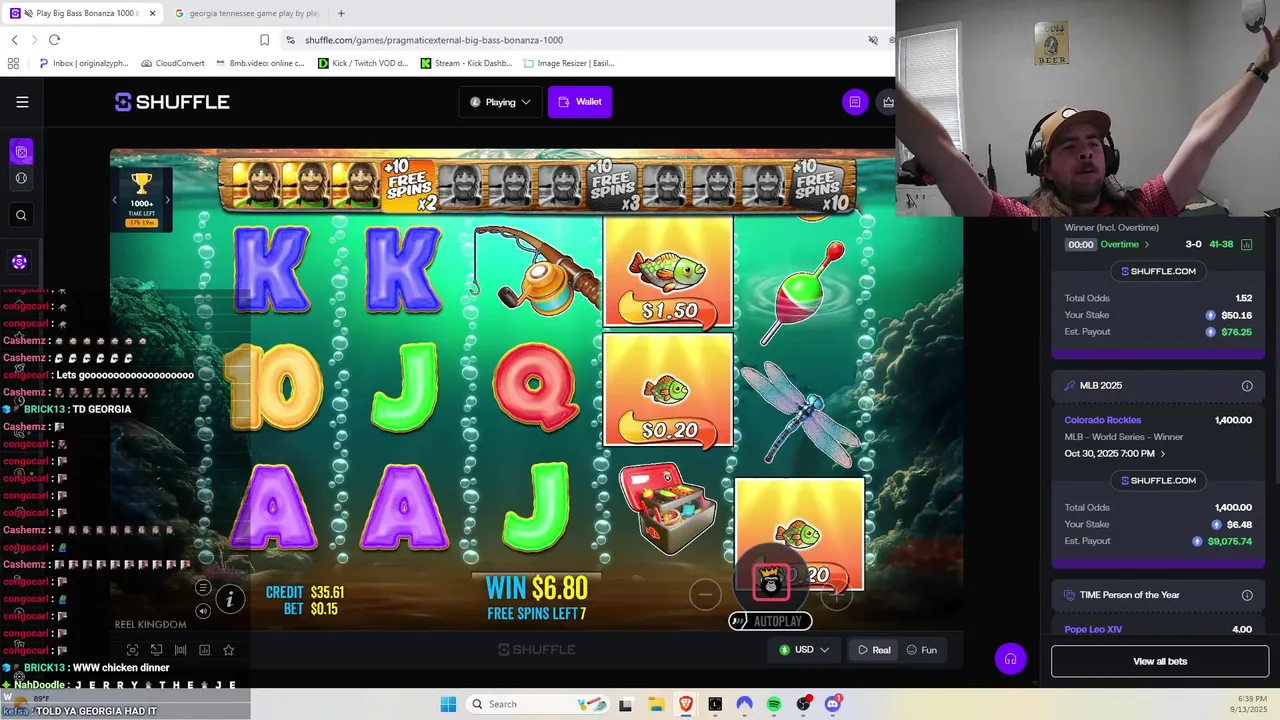This screenshot has height=720, width=1280.
Task: Switch game to theatre mode
Action: pos(156,650)
